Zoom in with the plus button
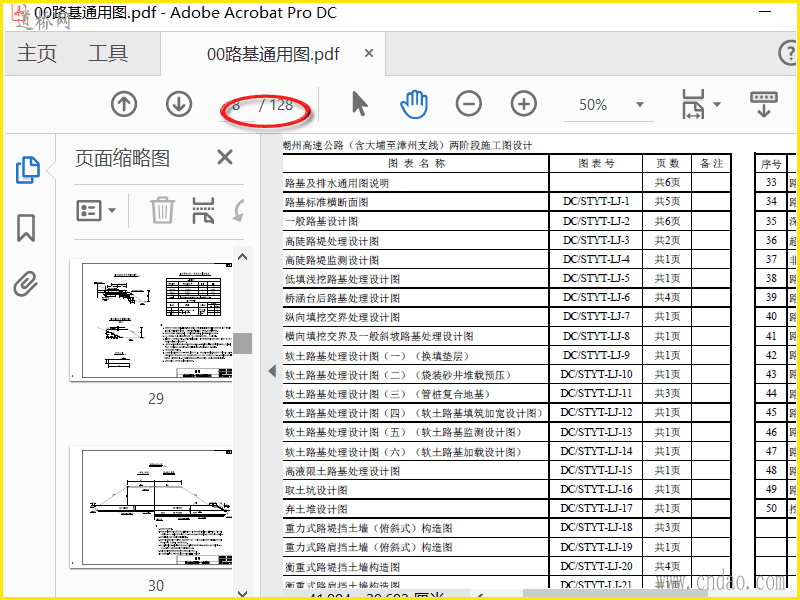This screenshot has height=600, width=800. tap(524, 104)
